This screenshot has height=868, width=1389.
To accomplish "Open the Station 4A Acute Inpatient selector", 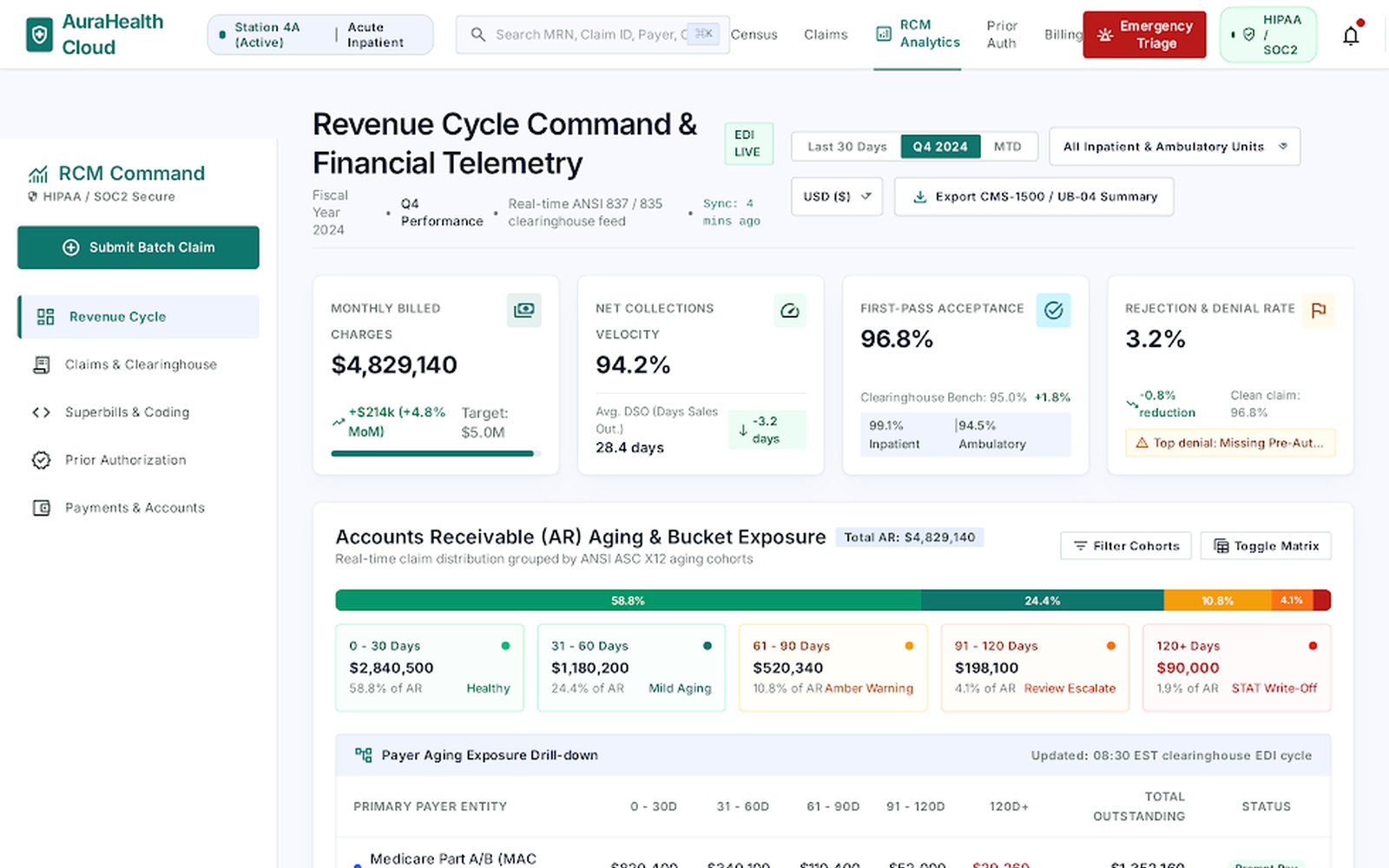I will 319,35.
